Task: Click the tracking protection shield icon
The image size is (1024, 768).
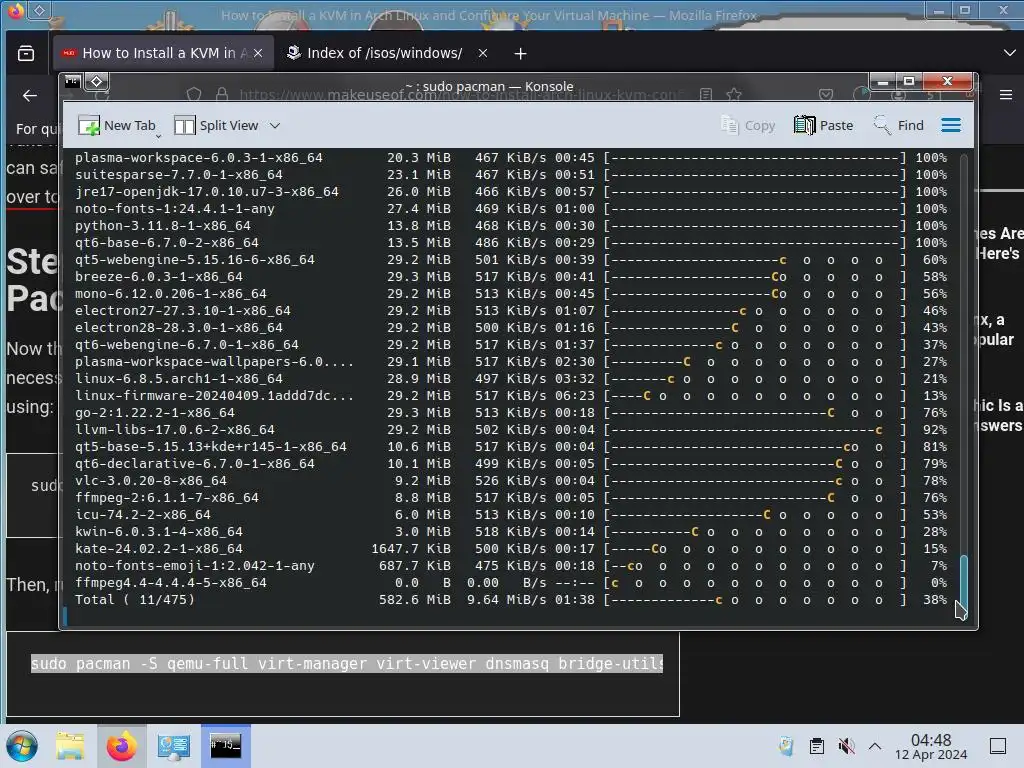Action: (x=194, y=95)
